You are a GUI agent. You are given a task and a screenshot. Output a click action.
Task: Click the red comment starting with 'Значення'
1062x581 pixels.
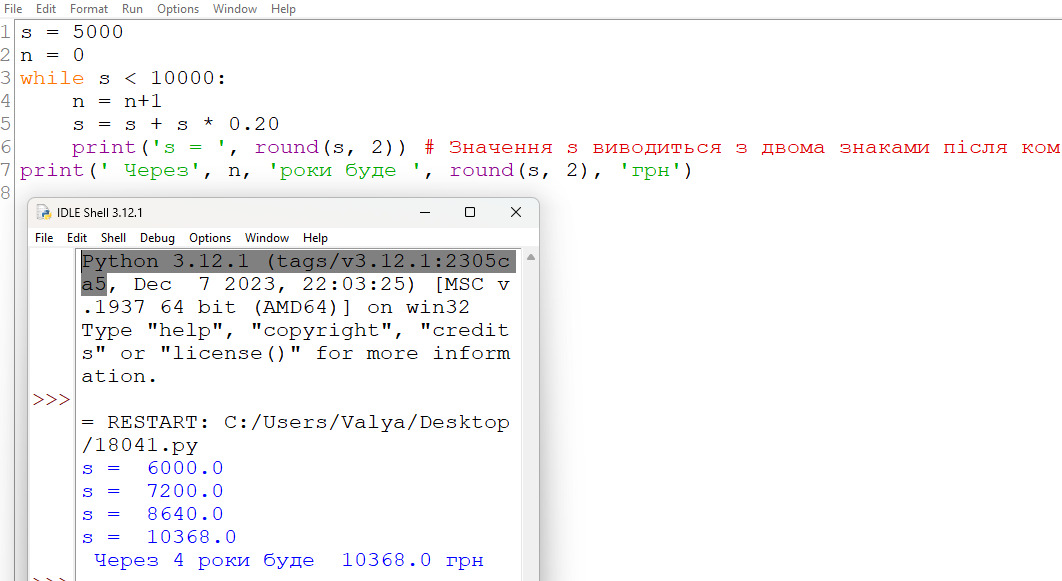[x=742, y=147]
